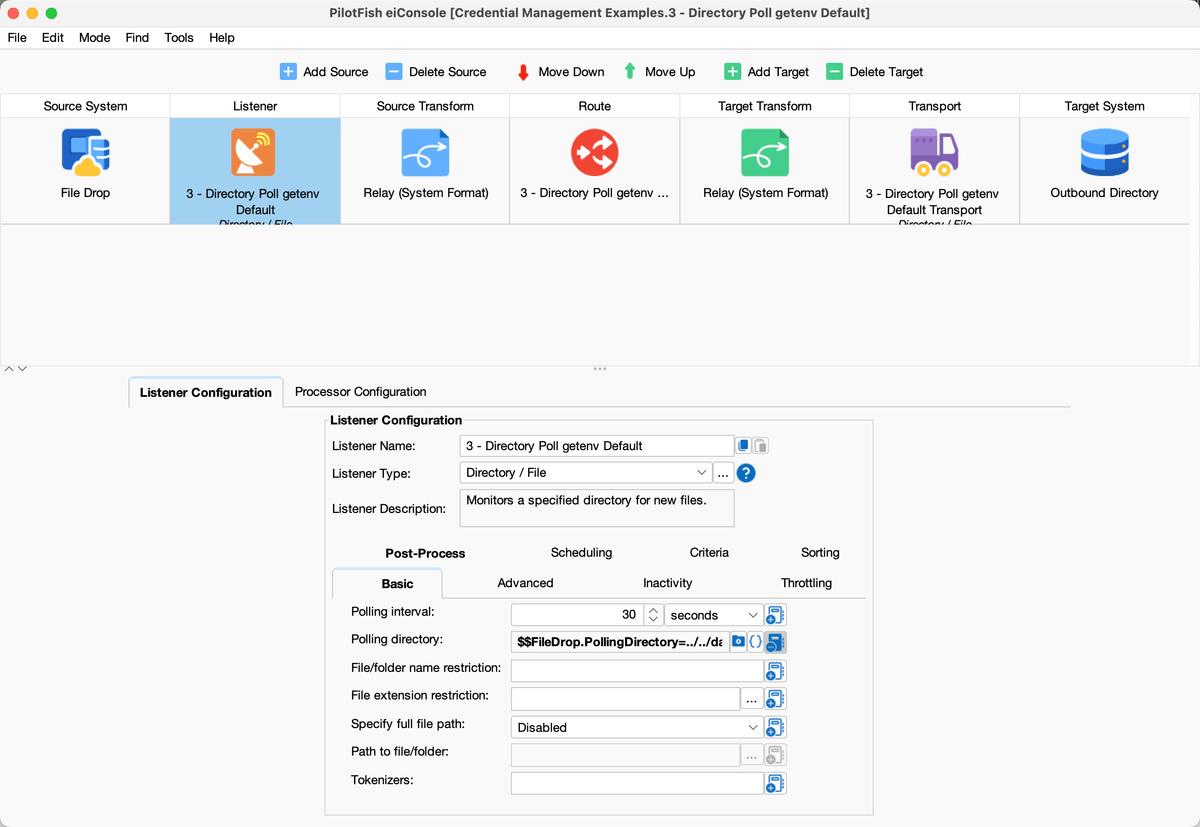Click the Move Up toolbar button

click(x=658, y=72)
